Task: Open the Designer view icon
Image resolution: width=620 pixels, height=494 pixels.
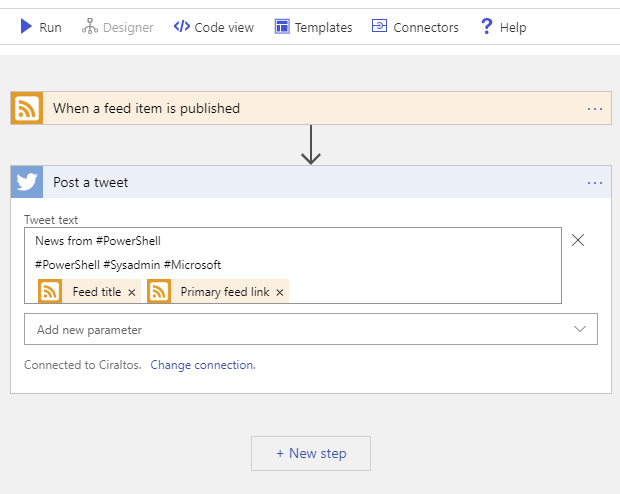Action: (90, 26)
